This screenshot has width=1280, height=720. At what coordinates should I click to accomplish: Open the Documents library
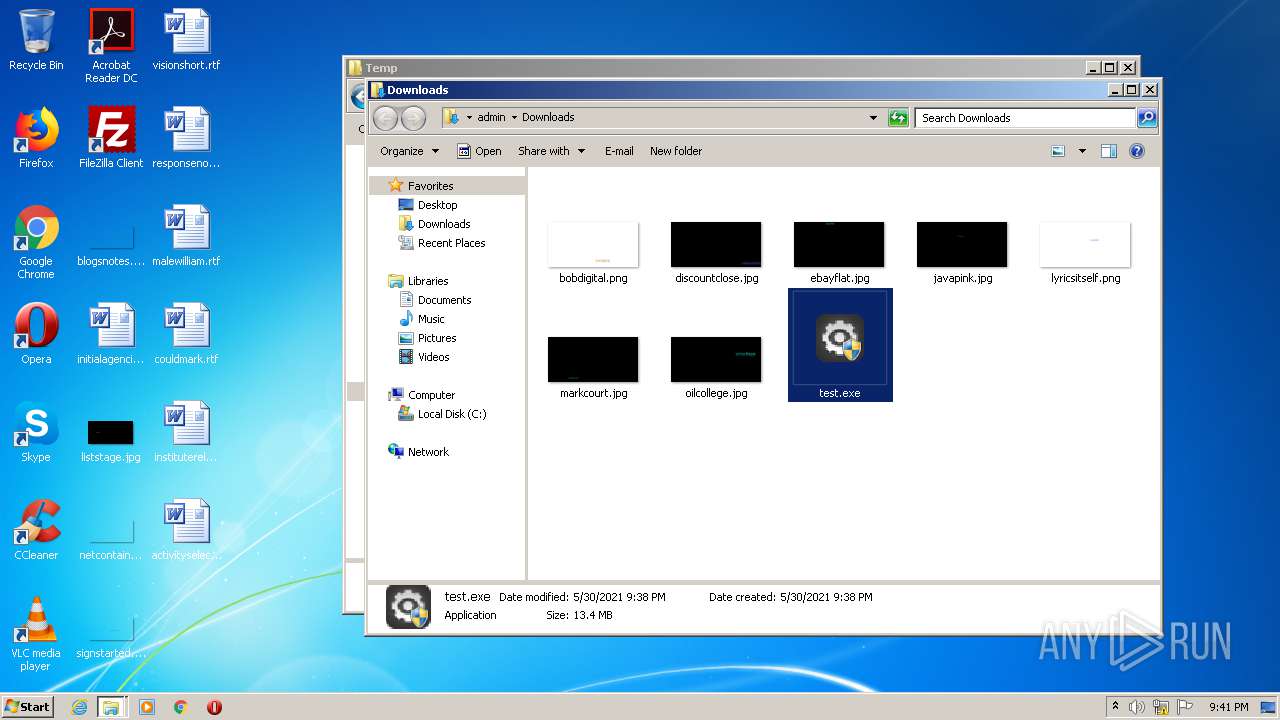pos(435,300)
